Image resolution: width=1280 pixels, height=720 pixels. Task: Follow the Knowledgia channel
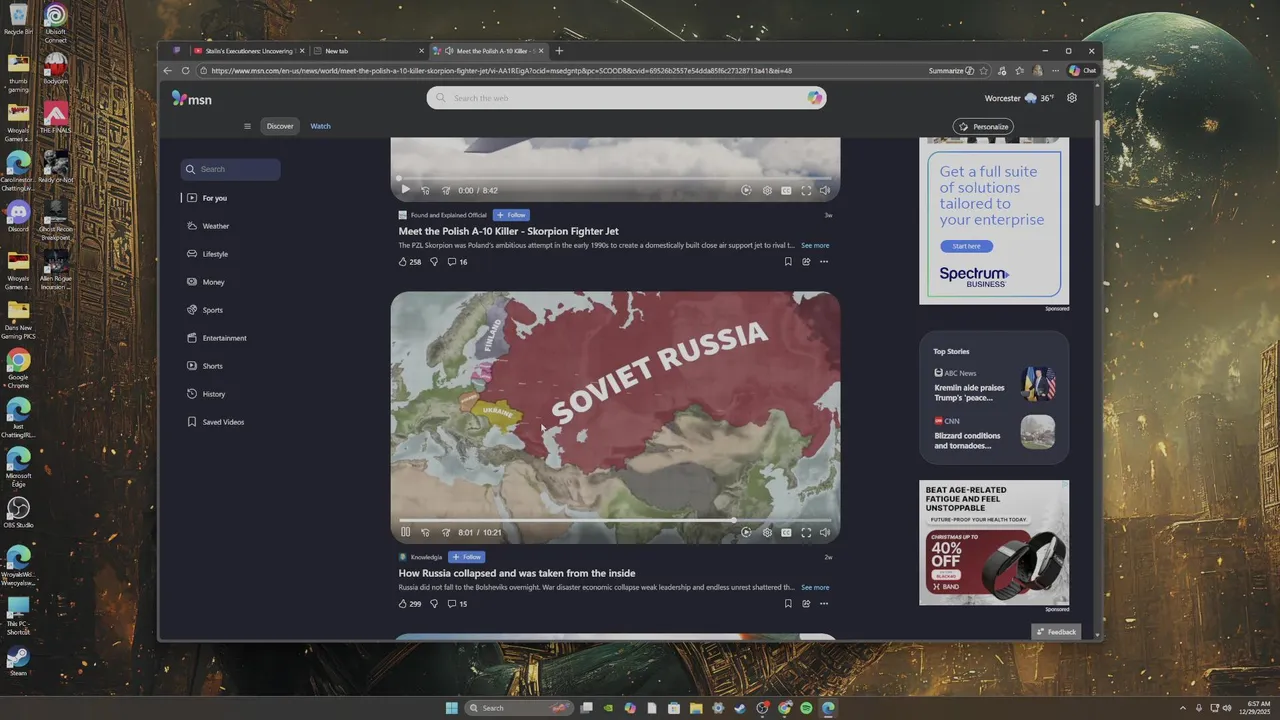[466, 557]
